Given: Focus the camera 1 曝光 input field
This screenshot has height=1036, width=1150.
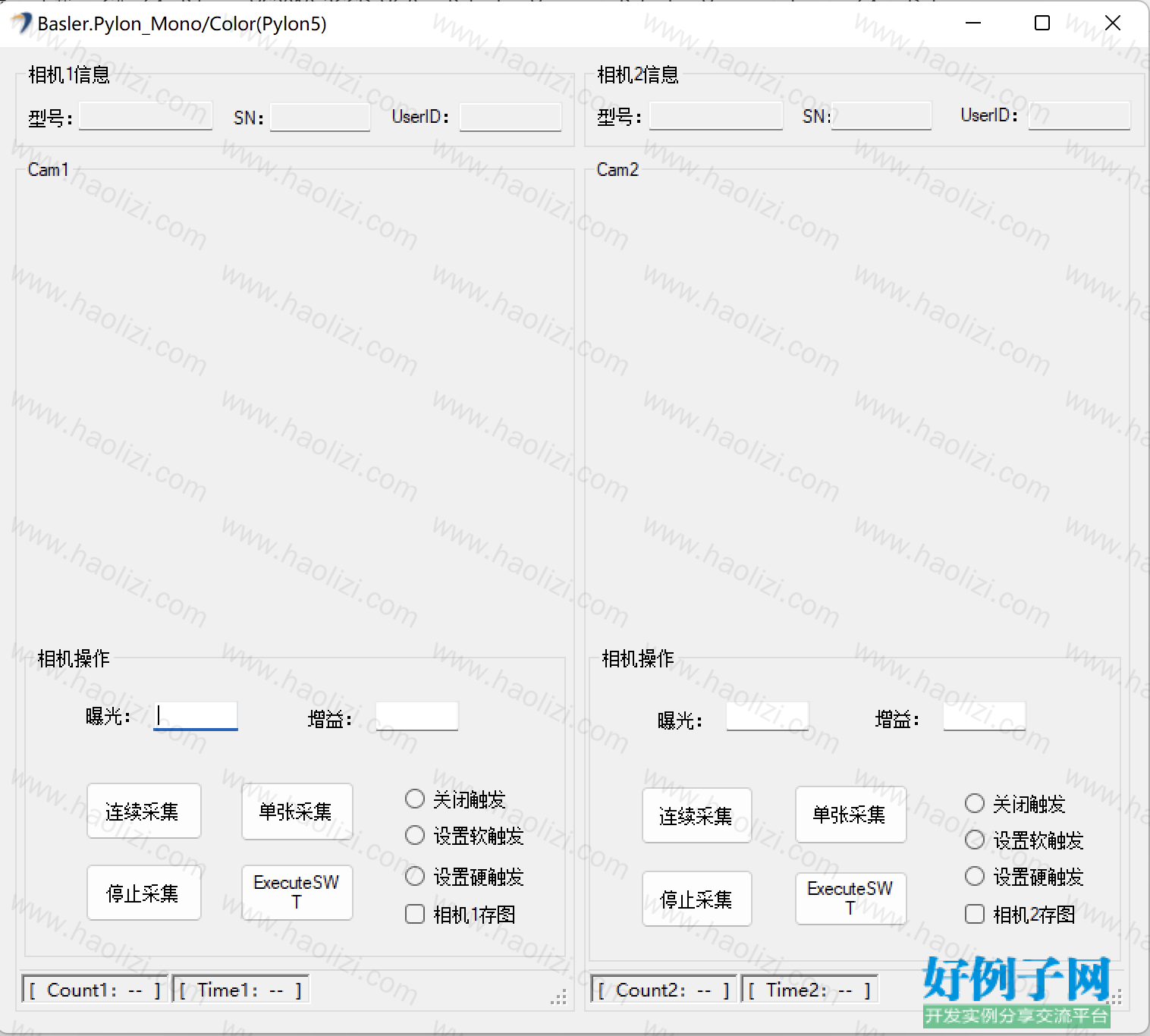Looking at the screenshot, I should tap(196, 716).
